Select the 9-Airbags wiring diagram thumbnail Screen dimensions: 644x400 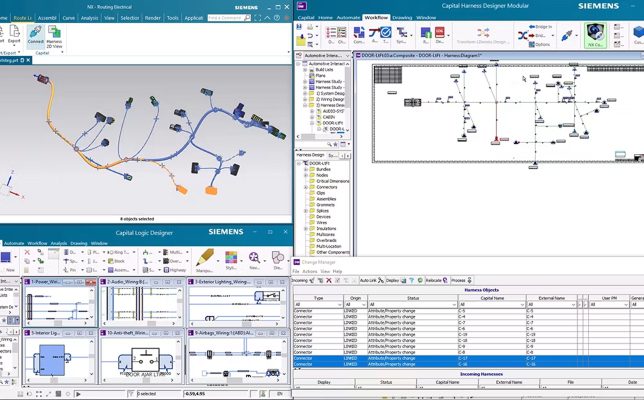point(236,356)
